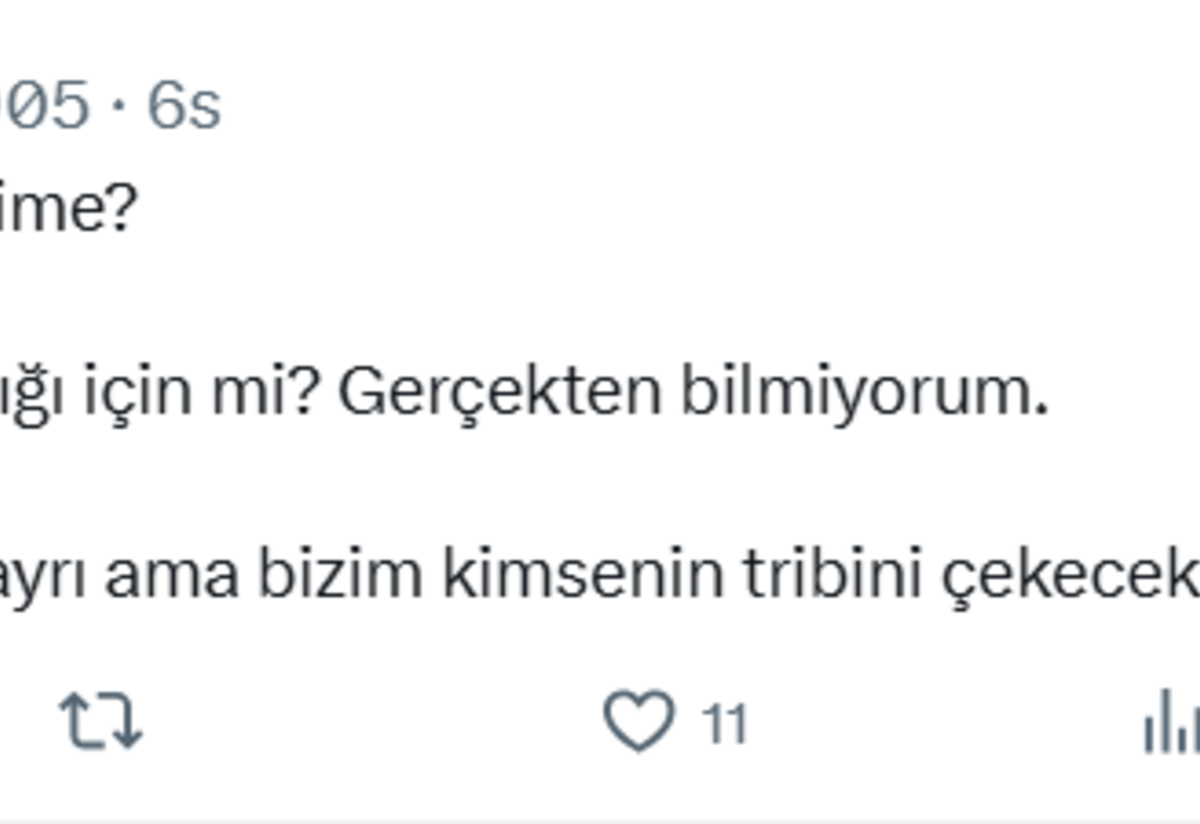1200x824 pixels.
Task: Click the "ayrı" text fragment in the last line
Action: click(x=42, y=578)
